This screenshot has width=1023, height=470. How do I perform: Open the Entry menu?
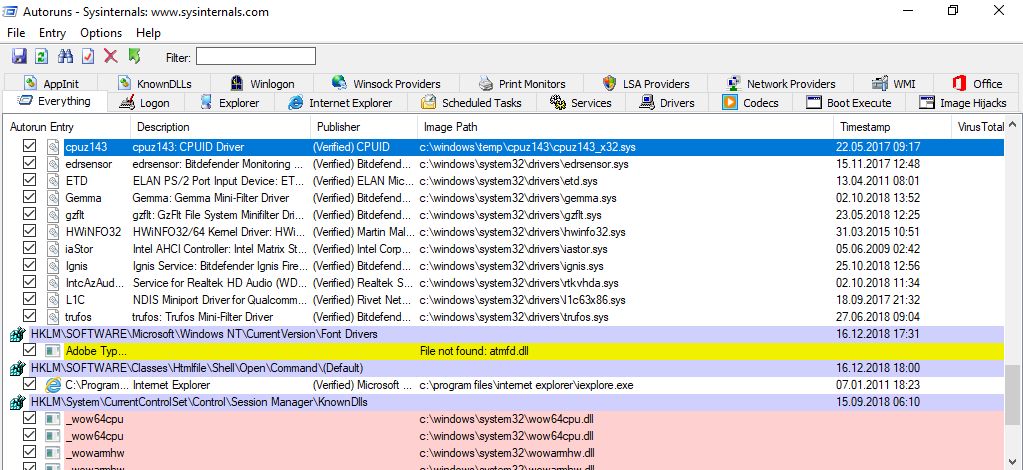52,33
